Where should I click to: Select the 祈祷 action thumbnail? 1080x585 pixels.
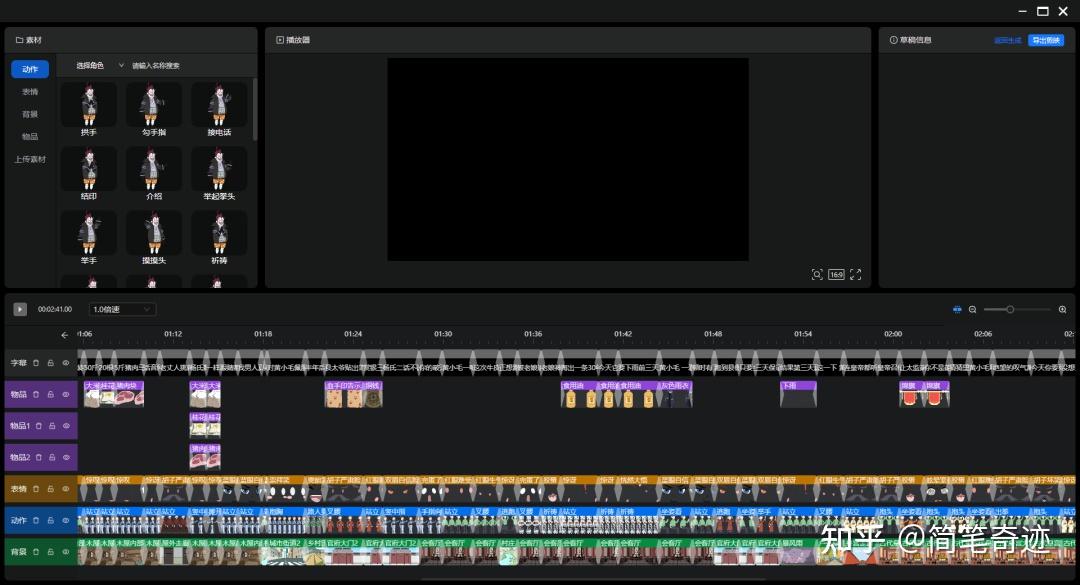[x=219, y=233]
